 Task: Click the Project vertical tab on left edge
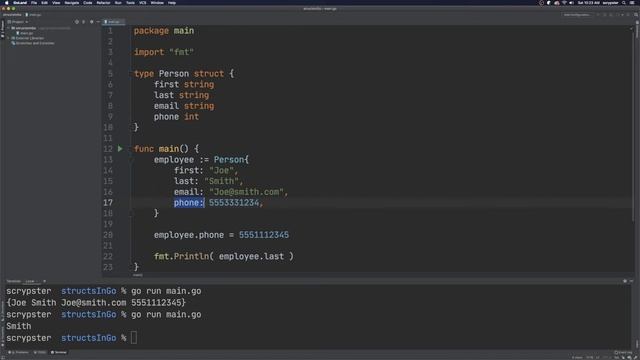click(x=2, y=29)
